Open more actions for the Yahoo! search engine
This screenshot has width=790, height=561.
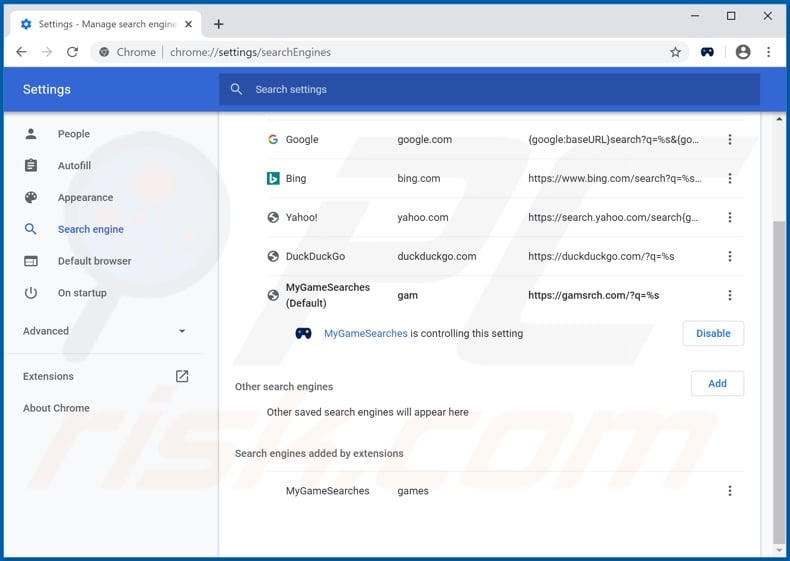[x=730, y=217]
